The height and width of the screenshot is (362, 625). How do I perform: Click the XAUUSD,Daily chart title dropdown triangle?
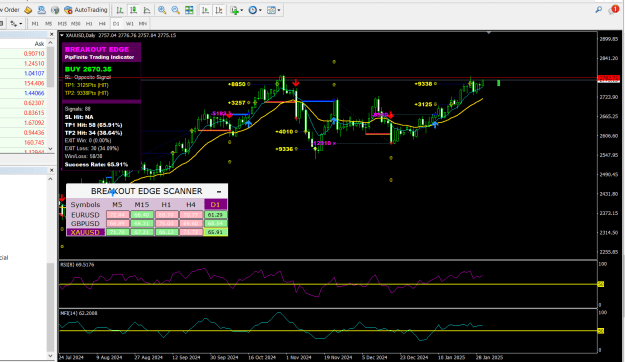tap(62, 35)
